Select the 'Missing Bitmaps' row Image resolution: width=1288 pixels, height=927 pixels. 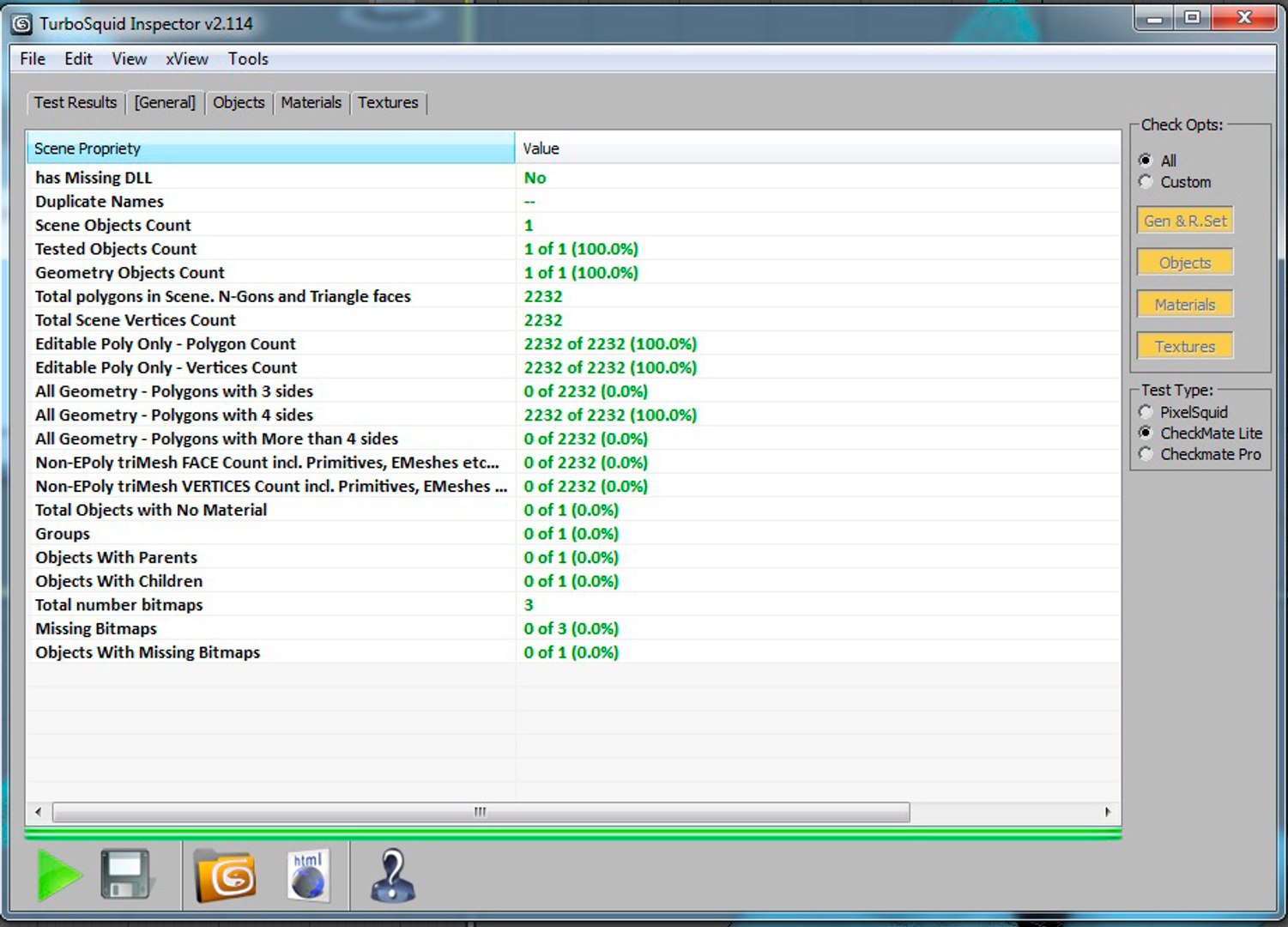[573, 629]
